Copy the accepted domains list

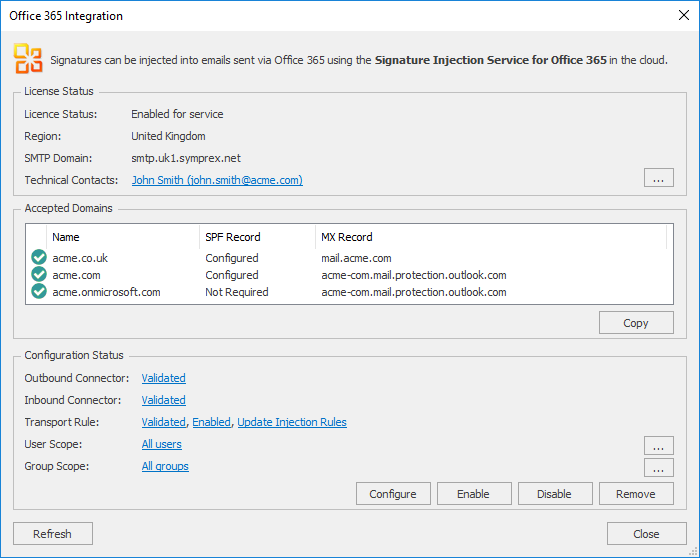click(x=635, y=323)
